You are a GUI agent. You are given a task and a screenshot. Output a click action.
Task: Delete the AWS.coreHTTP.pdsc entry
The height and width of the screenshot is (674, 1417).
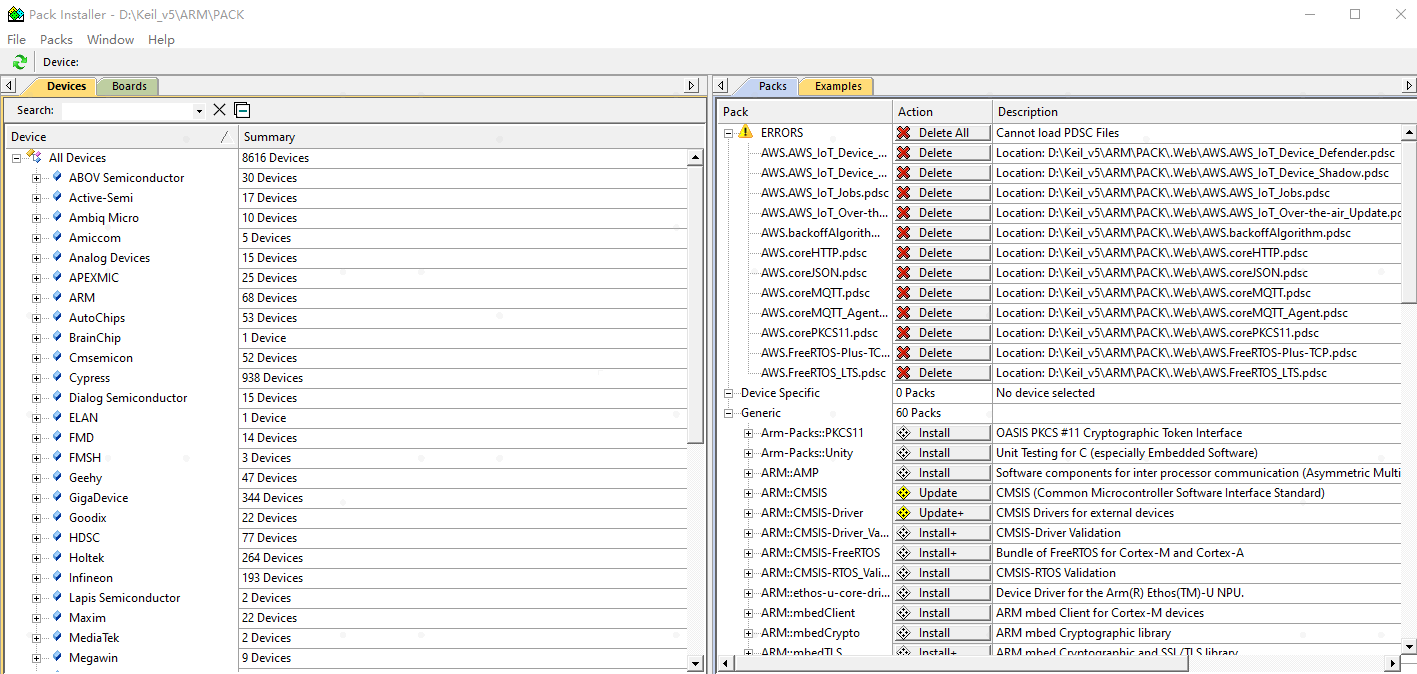coord(942,253)
